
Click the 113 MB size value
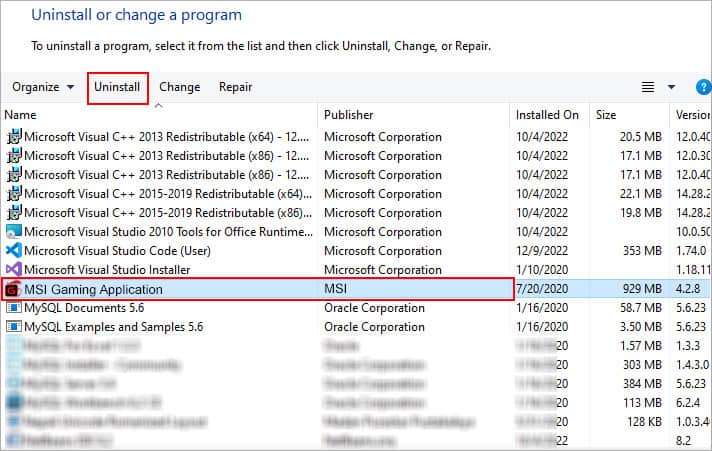pos(642,403)
